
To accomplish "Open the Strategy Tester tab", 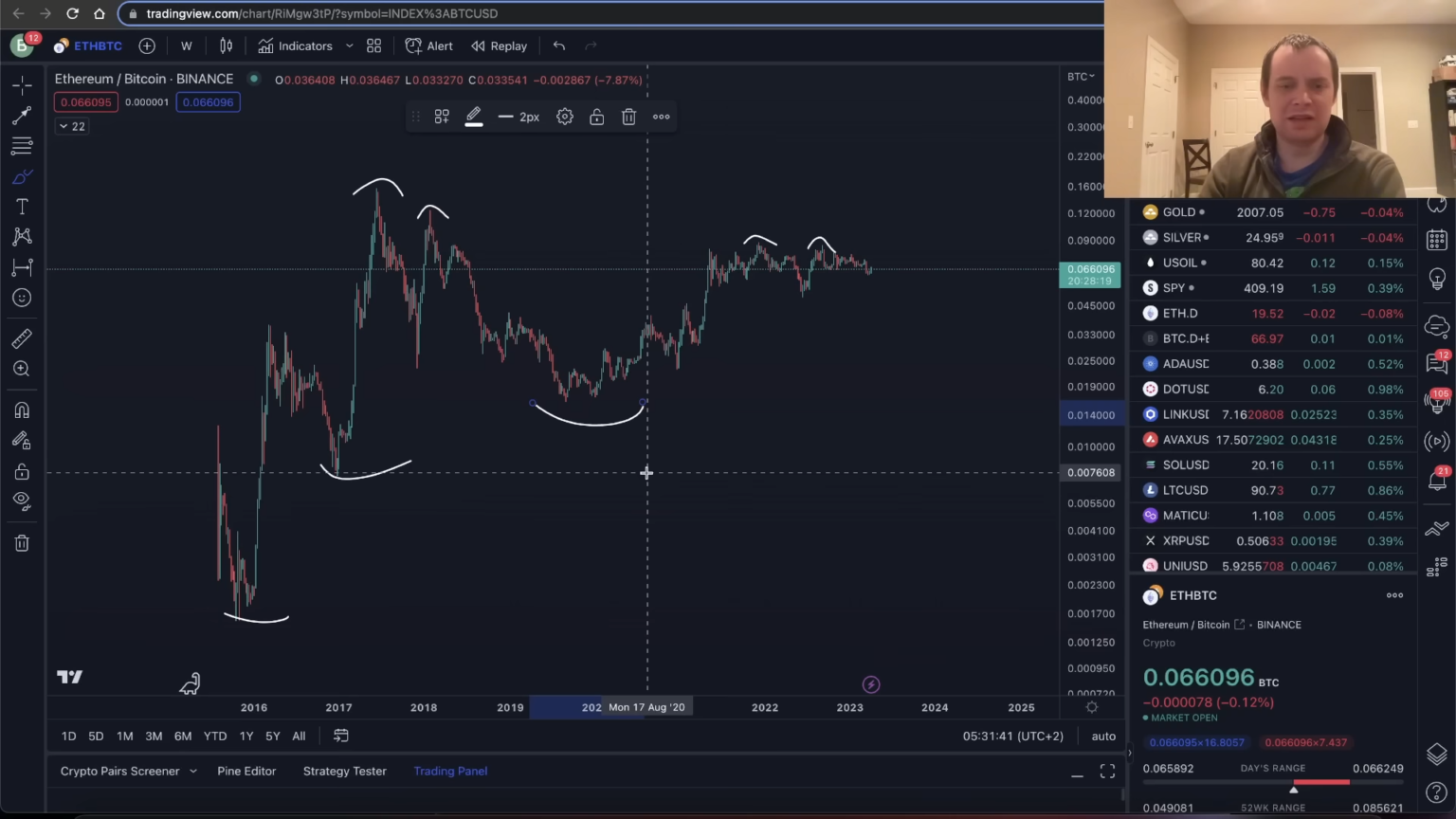I will pos(344,771).
